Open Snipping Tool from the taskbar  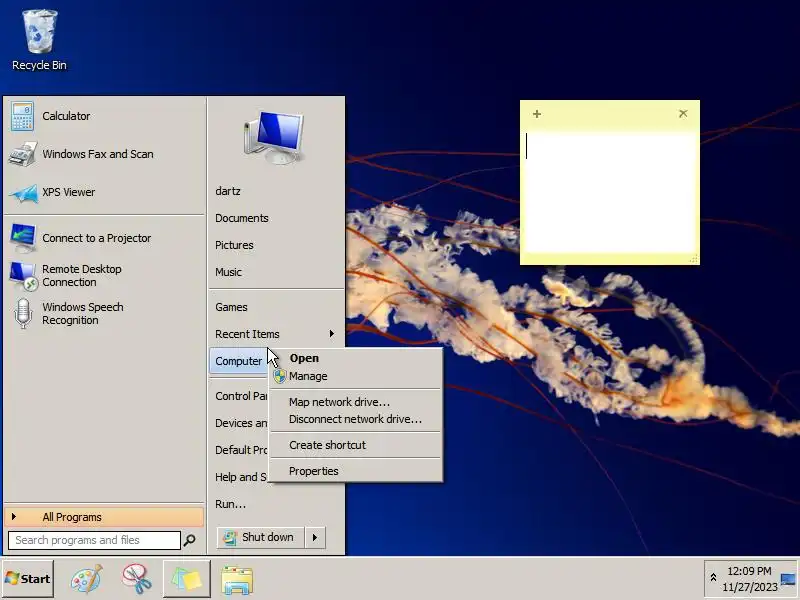pos(136,579)
